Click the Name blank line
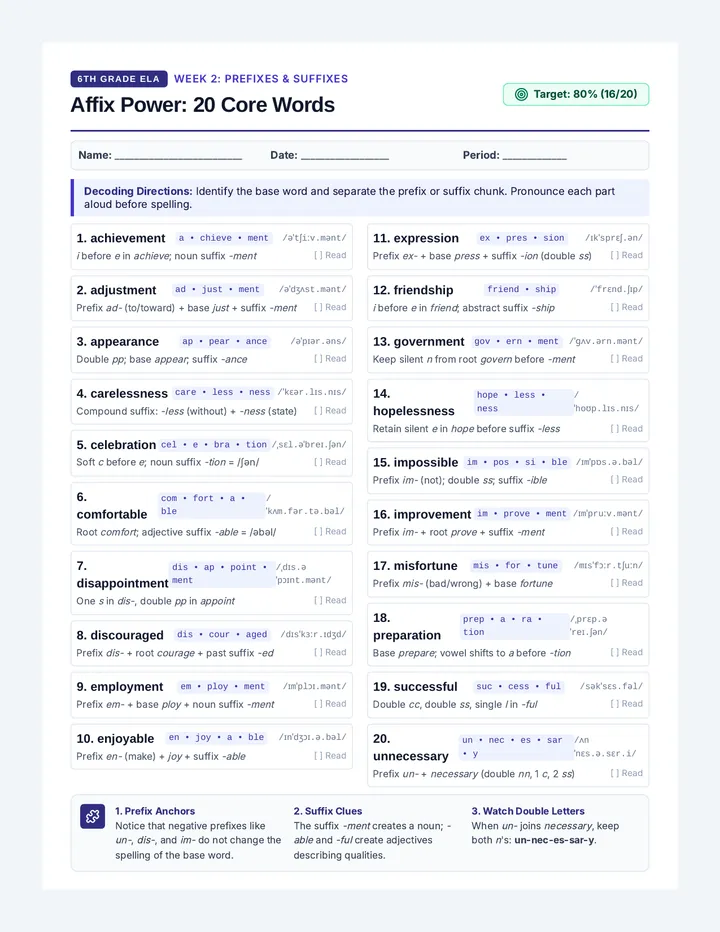720x932 pixels. (178, 156)
